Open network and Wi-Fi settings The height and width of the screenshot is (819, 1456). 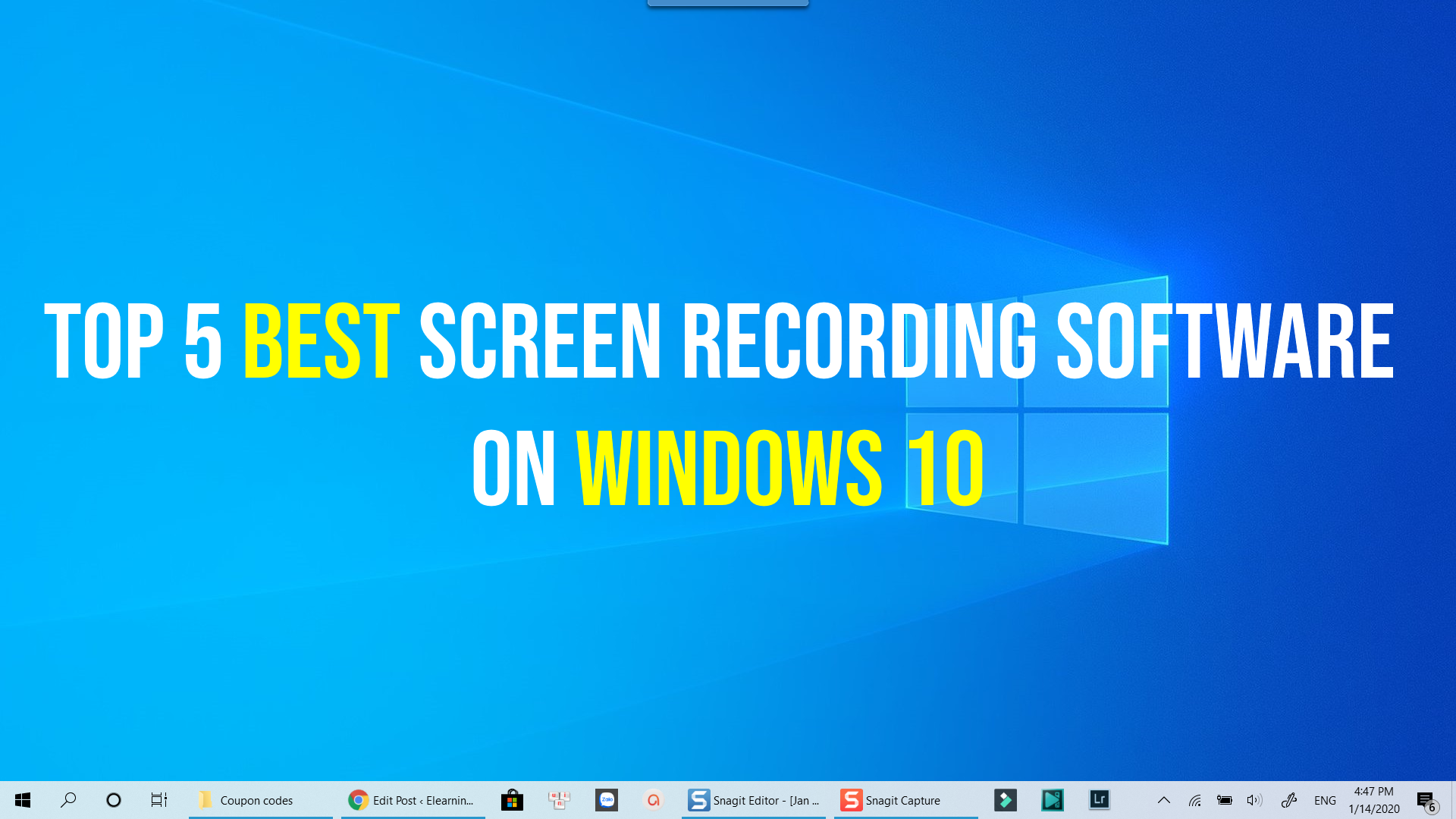coord(1195,800)
